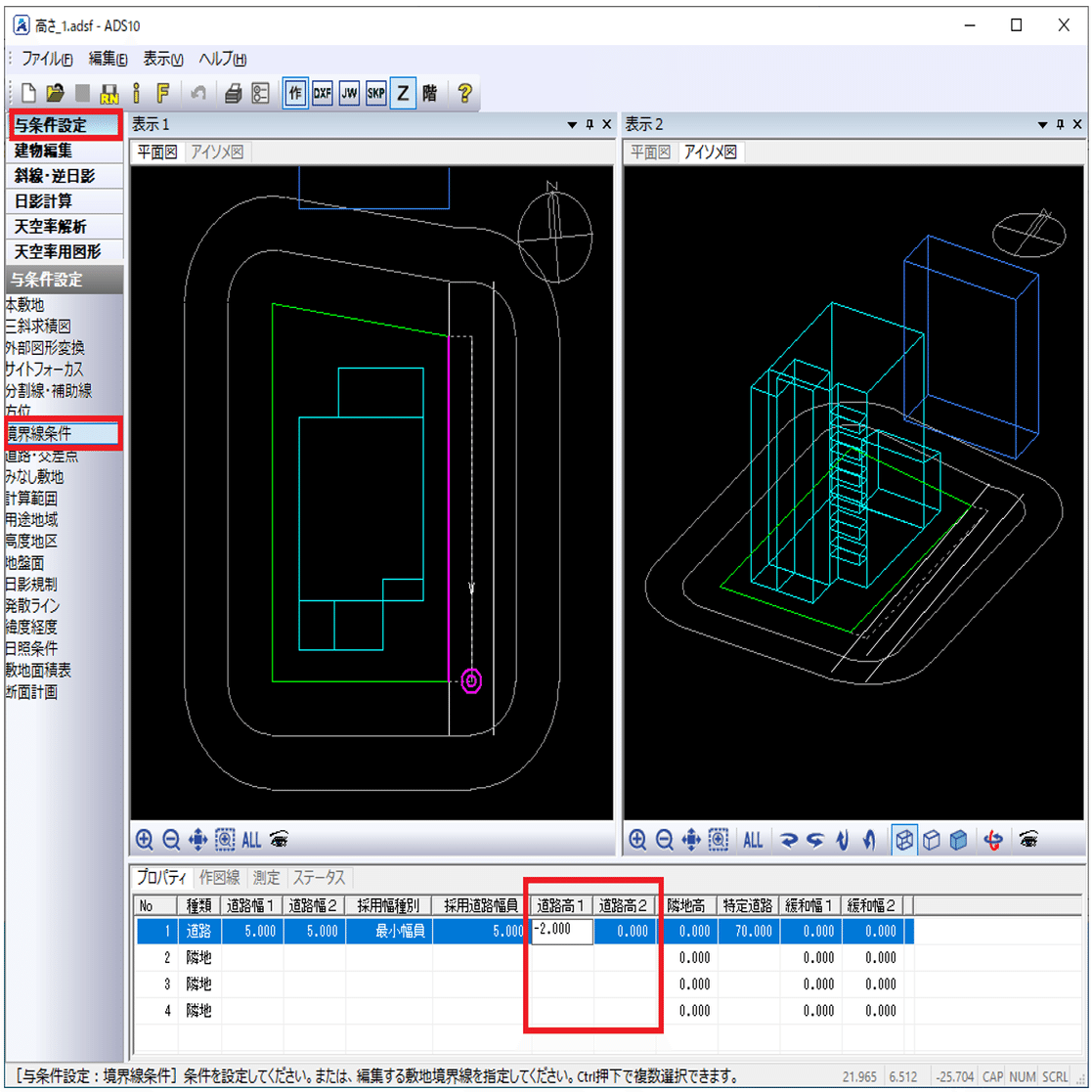Zoom in on the 表示2 isometric view
Image resolution: width=1092 pixels, height=1092 pixels.
point(637,840)
